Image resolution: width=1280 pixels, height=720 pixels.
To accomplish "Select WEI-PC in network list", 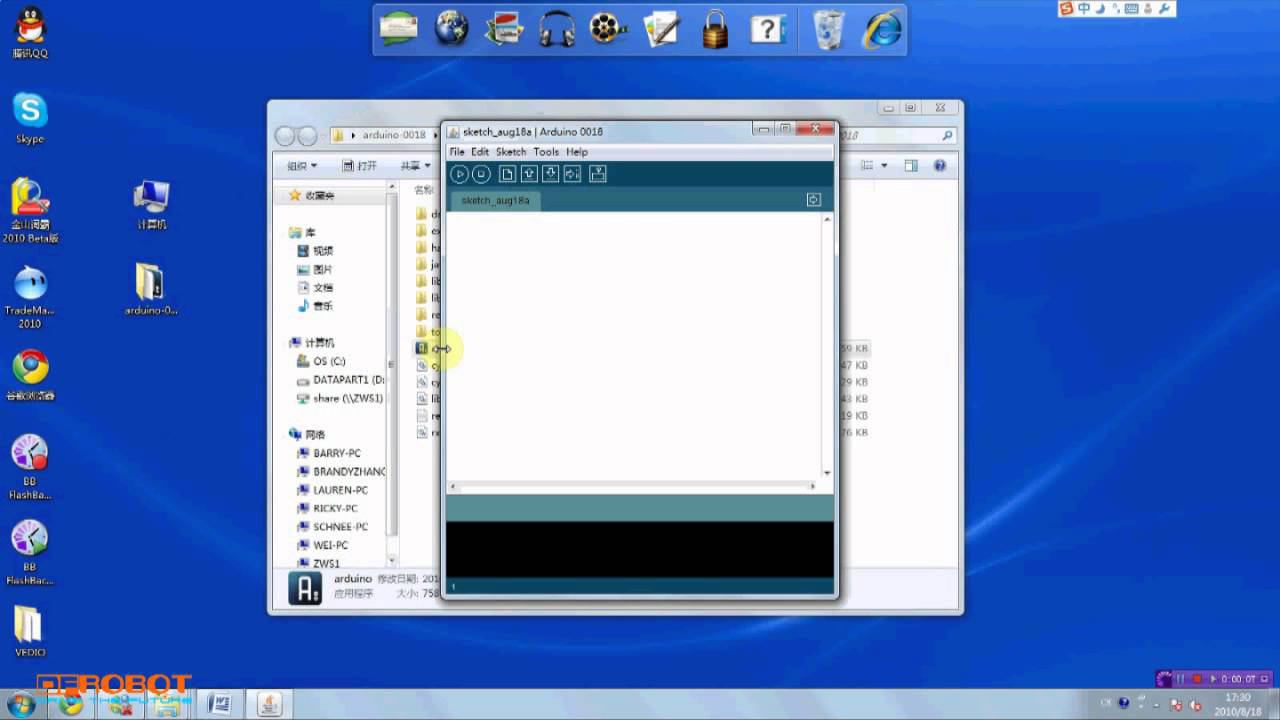I will point(323,545).
